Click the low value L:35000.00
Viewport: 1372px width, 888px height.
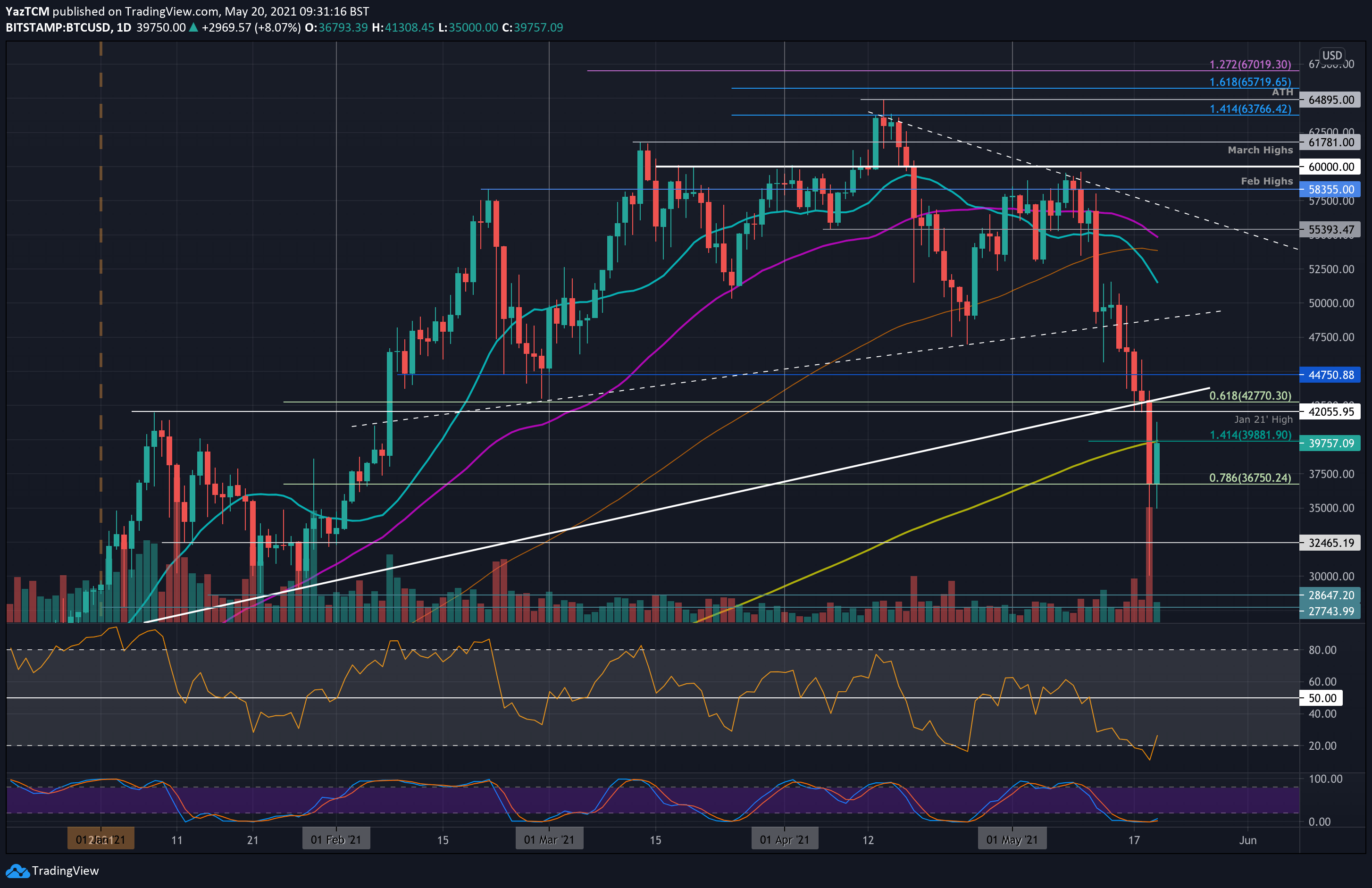[468, 28]
